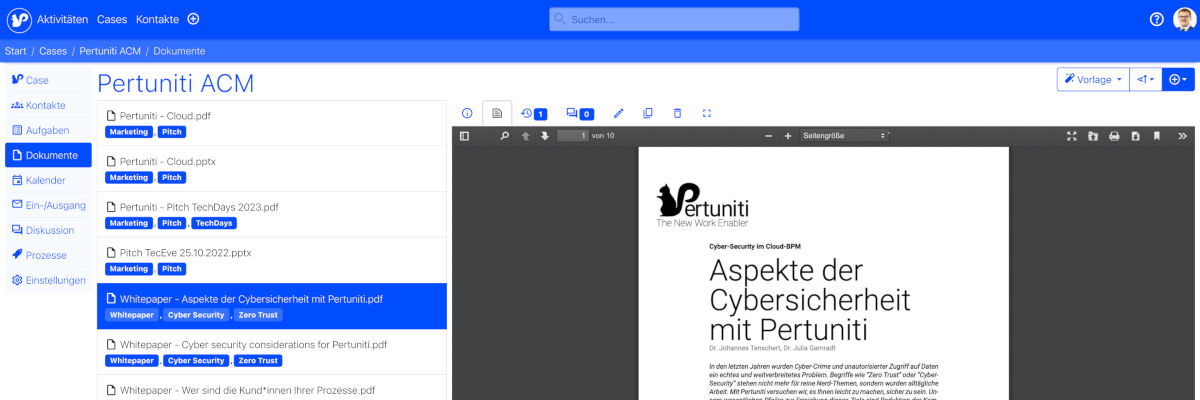Select Whitepaper - Wer sind die Kund*innen document

(x=272, y=388)
